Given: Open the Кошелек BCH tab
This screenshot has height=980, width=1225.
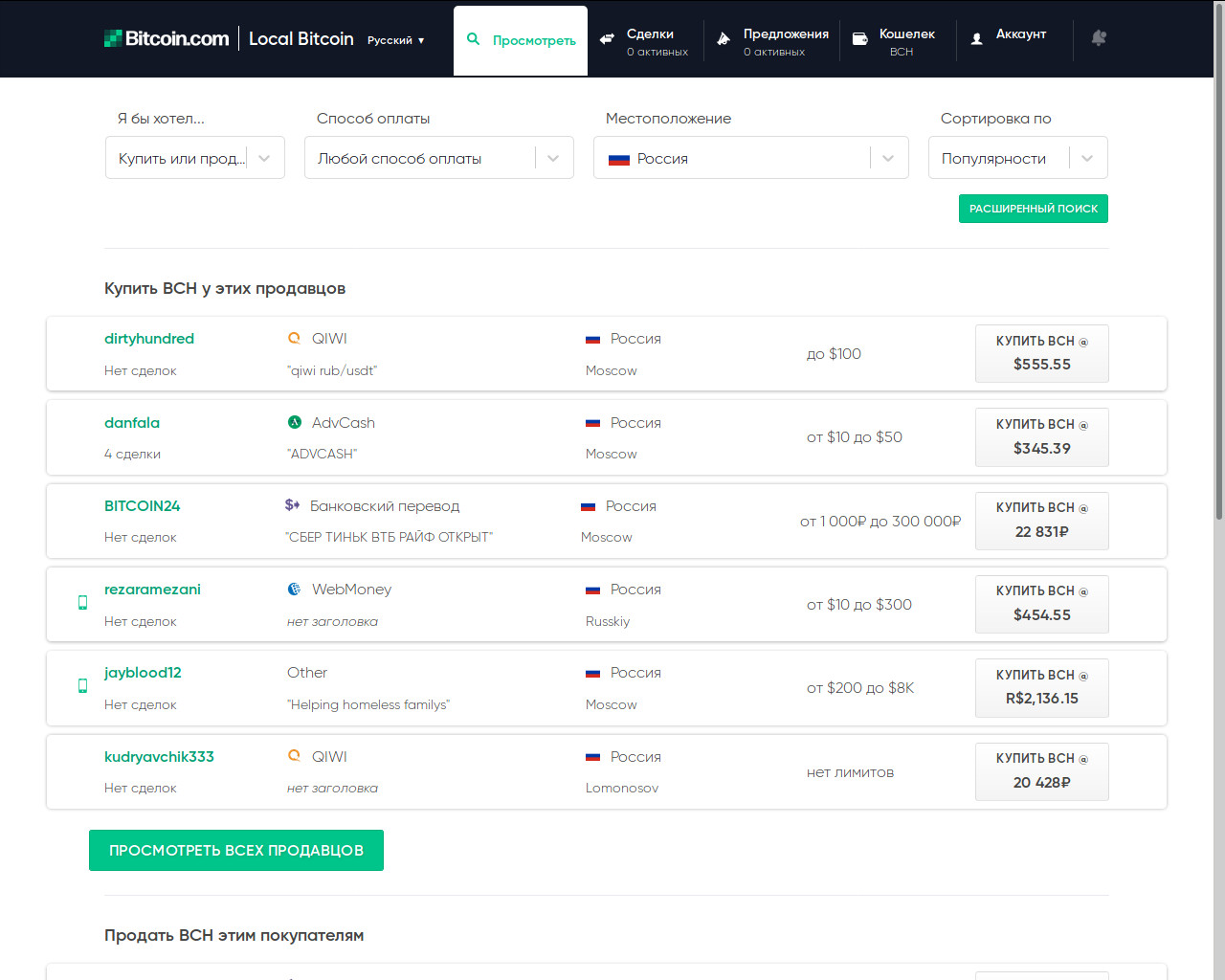Looking at the screenshot, I should [896, 41].
